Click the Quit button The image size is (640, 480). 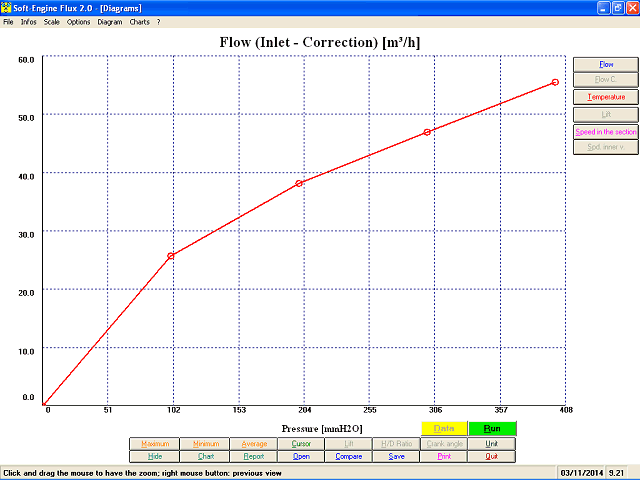click(492, 456)
